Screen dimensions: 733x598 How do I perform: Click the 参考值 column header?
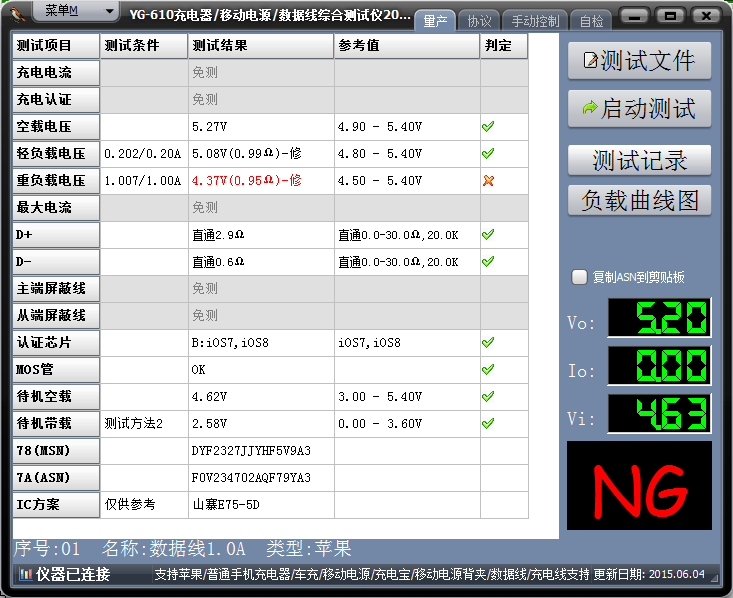tap(407, 46)
